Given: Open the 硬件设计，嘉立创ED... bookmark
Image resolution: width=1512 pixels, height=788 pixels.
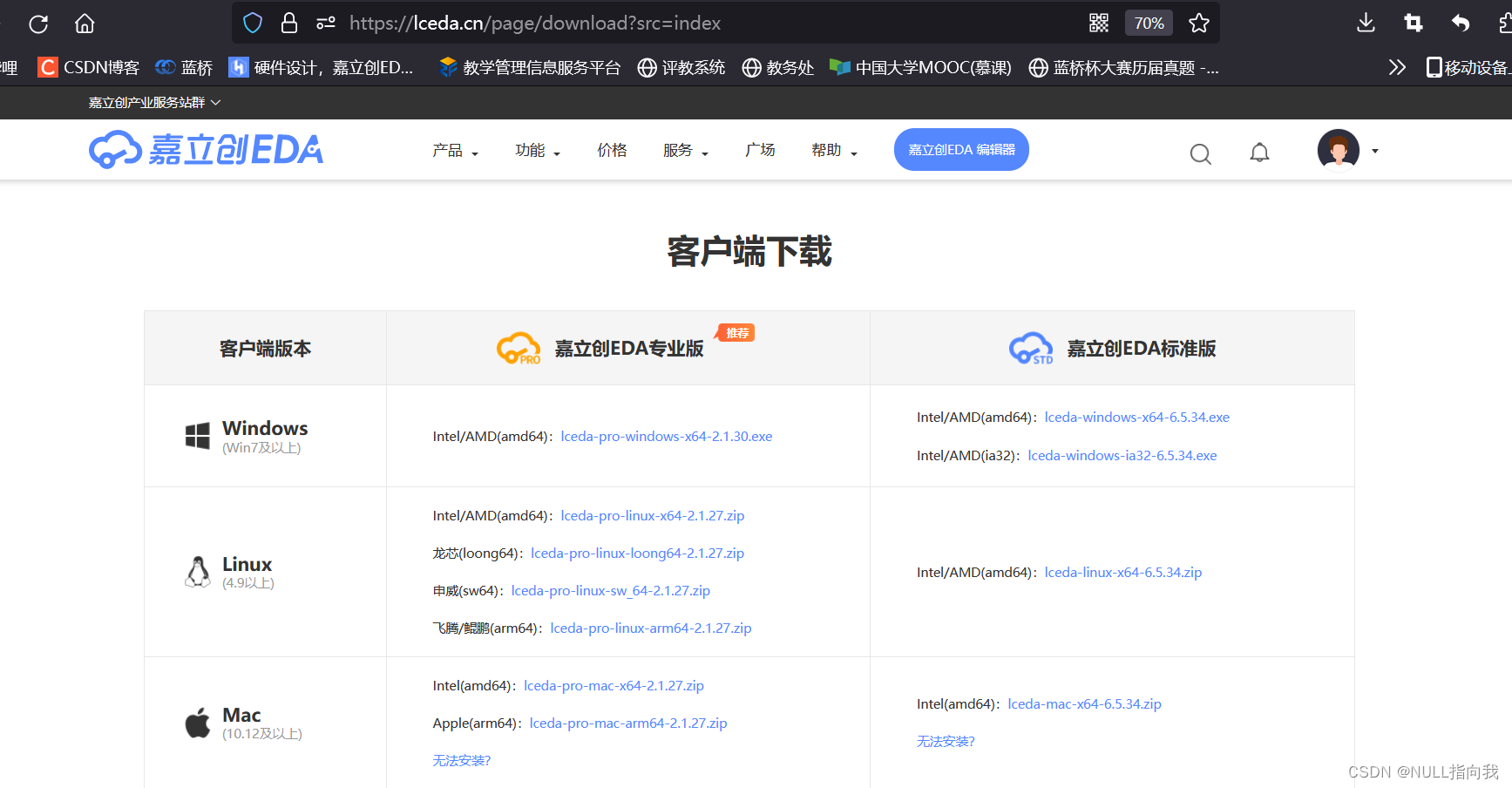Looking at the screenshot, I should 322,67.
